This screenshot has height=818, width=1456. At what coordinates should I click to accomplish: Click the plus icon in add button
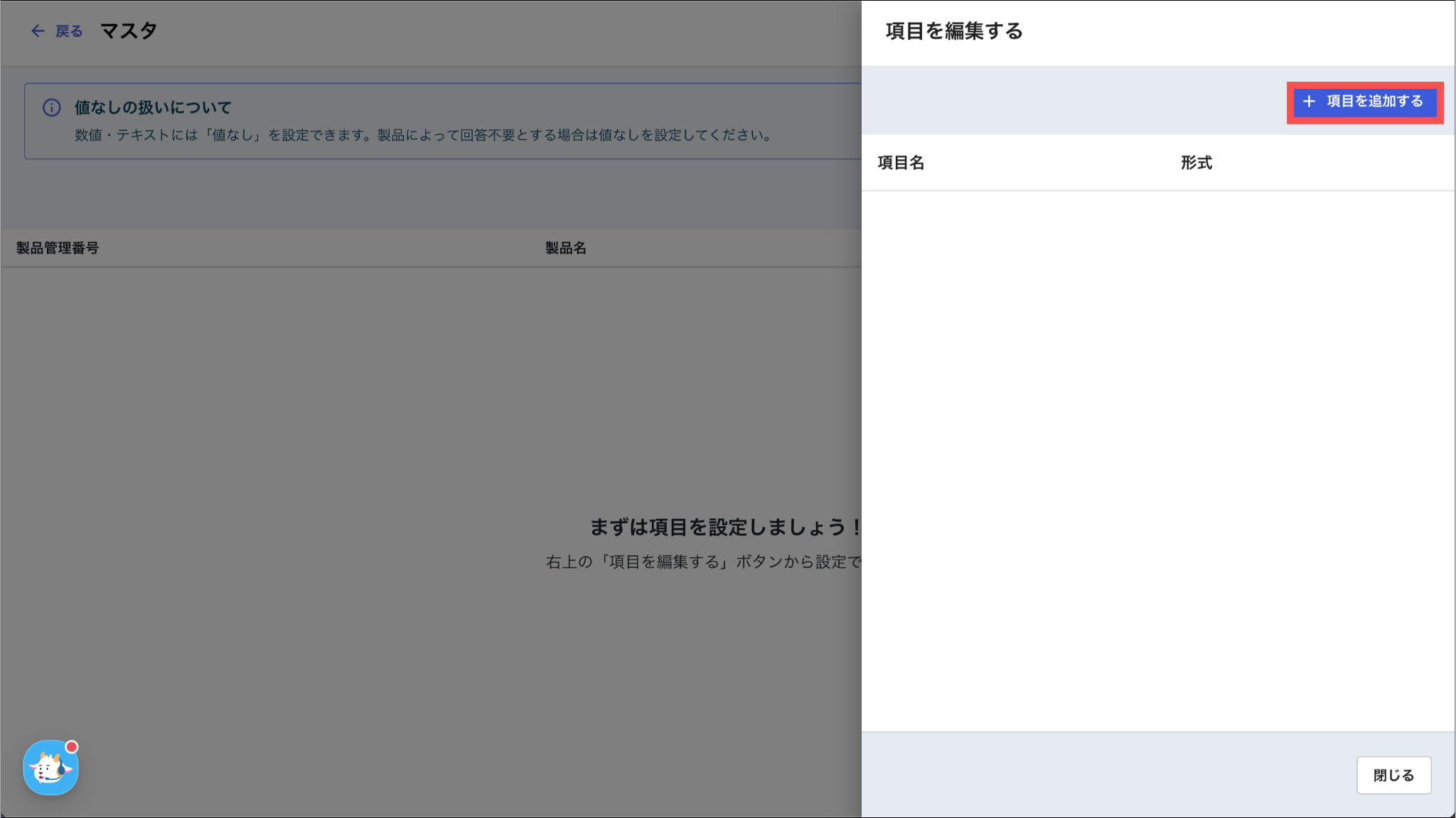tap(1309, 102)
